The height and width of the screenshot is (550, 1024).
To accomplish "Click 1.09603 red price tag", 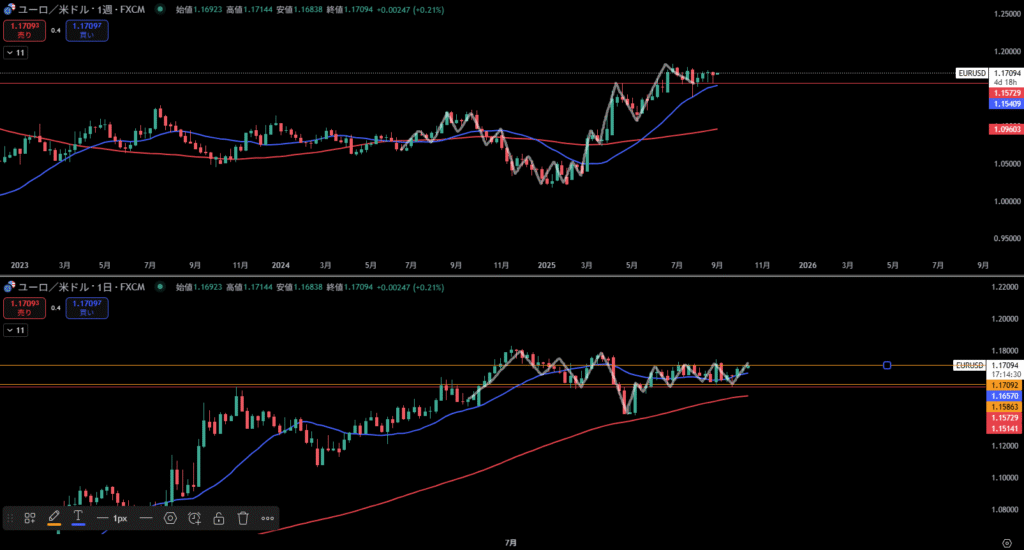I will click(1006, 129).
